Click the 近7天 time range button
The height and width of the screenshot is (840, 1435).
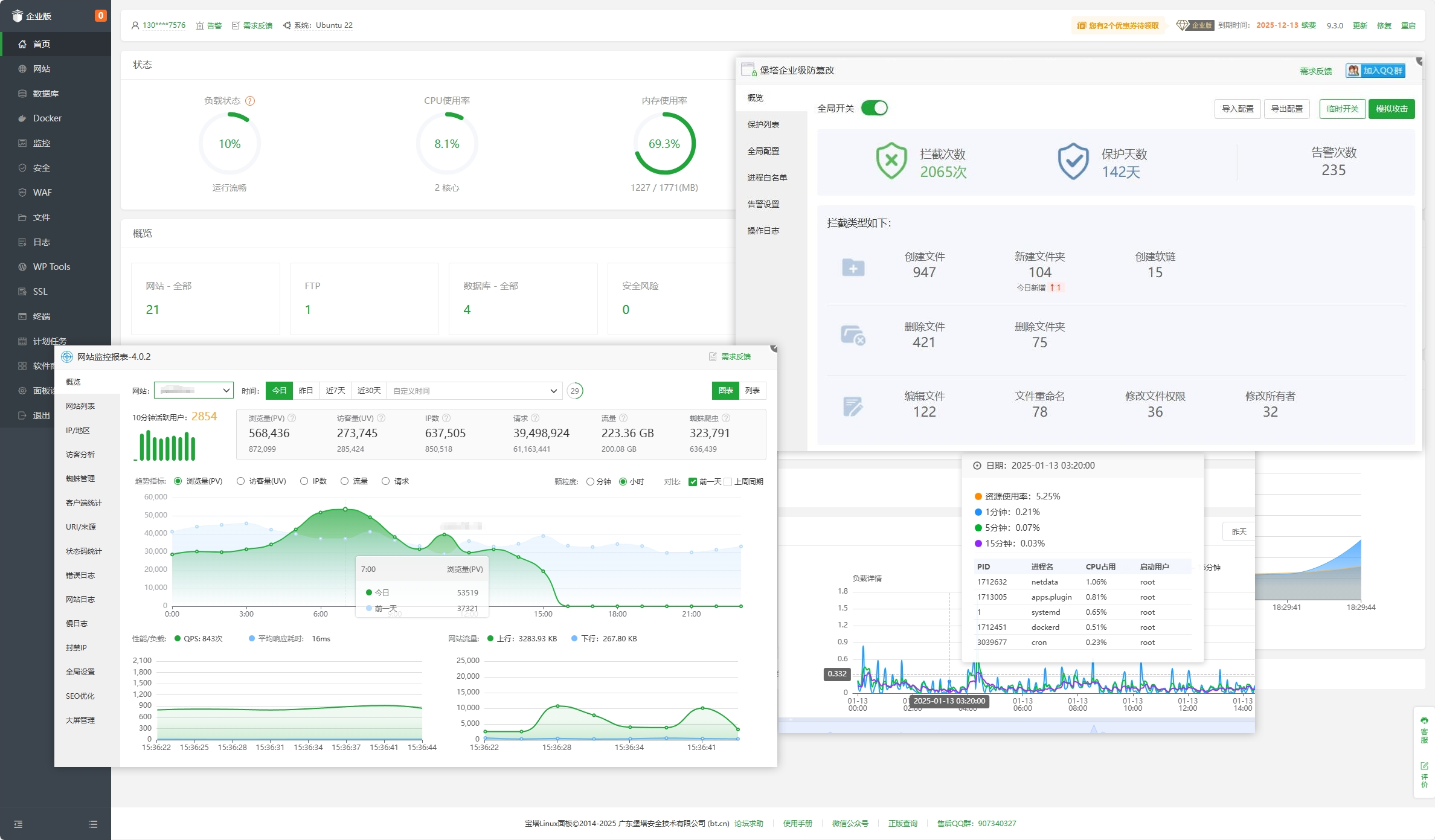(x=335, y=391)
